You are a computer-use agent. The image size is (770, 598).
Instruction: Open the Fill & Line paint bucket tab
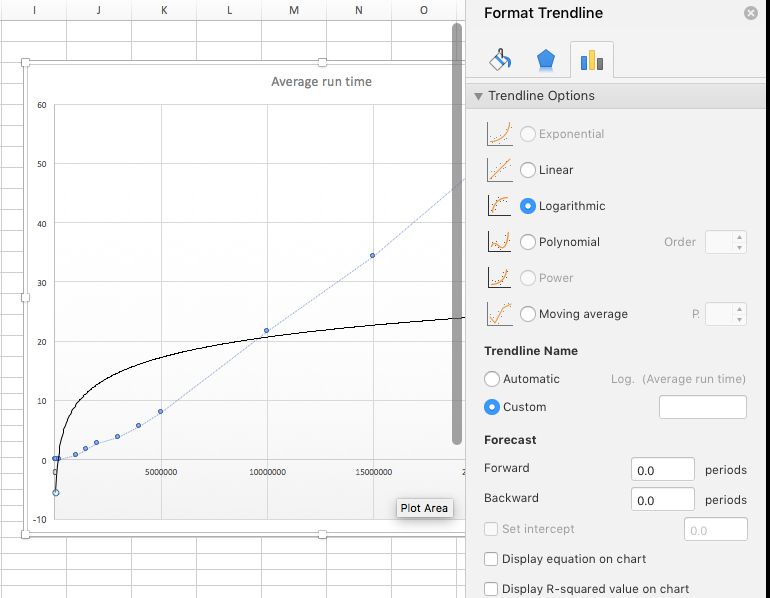500,60
